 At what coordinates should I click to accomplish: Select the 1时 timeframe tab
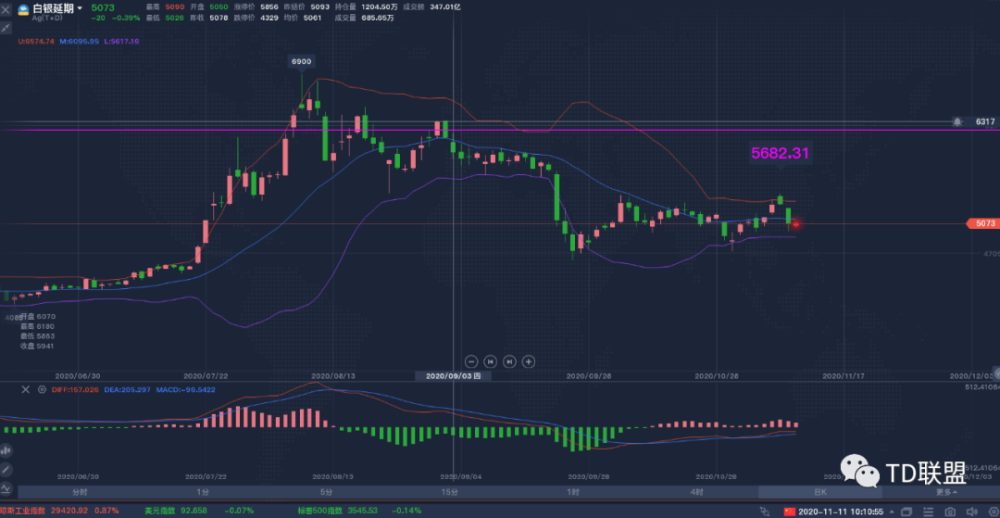click(x=573, y=492)
